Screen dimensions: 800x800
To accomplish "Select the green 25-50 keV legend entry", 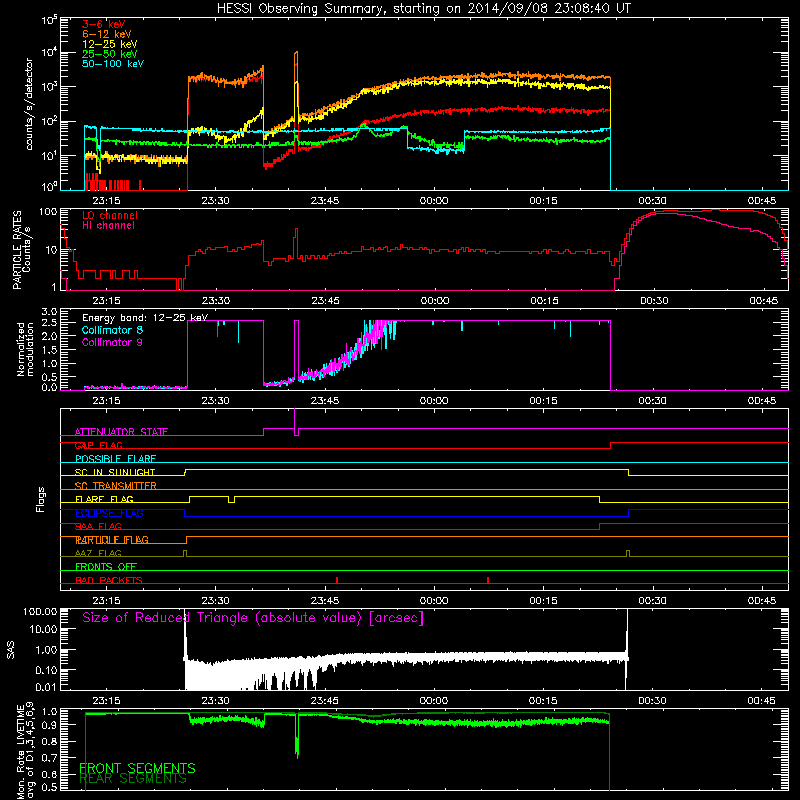I will (110, 54).
